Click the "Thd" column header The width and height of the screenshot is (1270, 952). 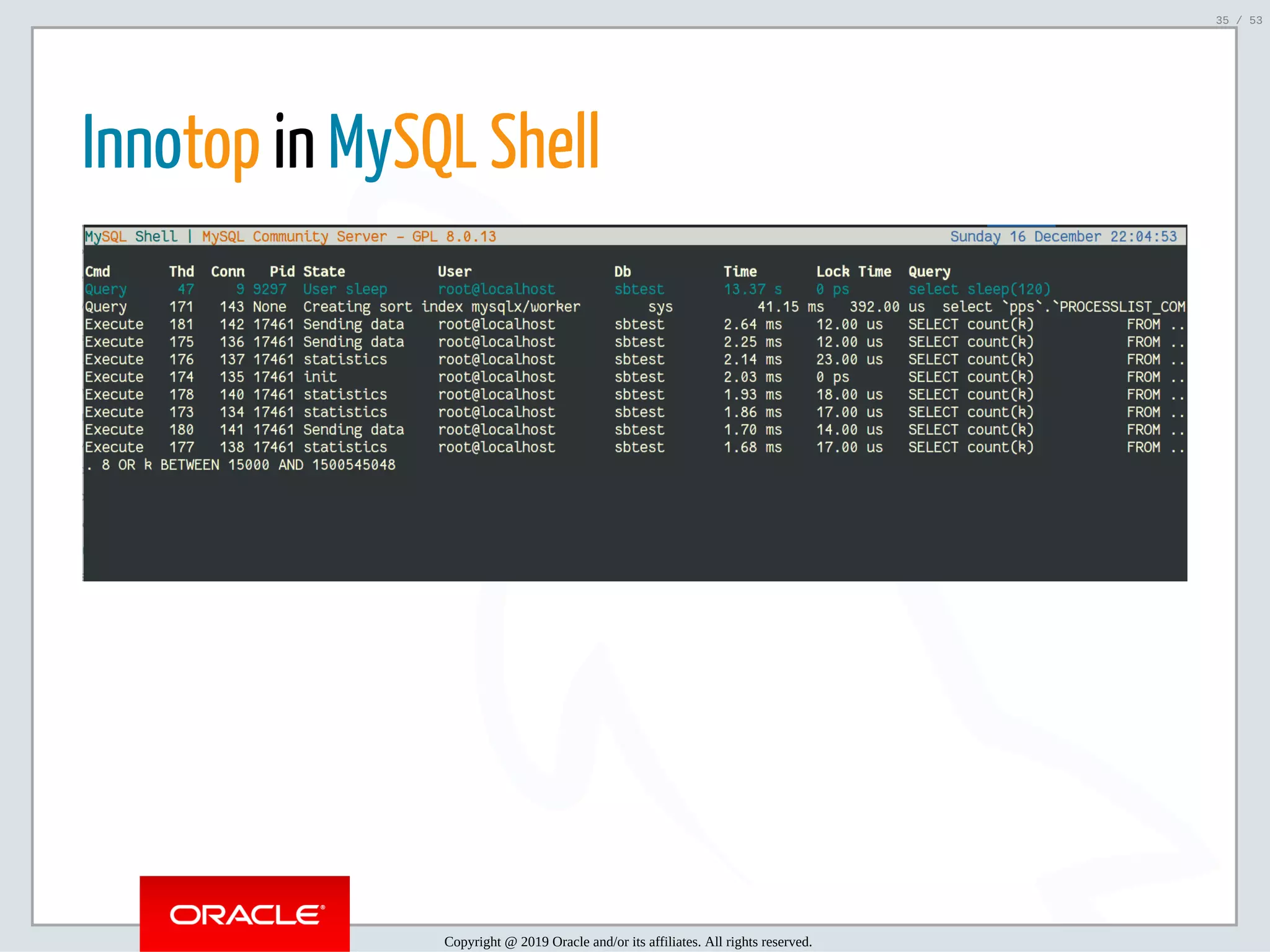tap(182, 271)
